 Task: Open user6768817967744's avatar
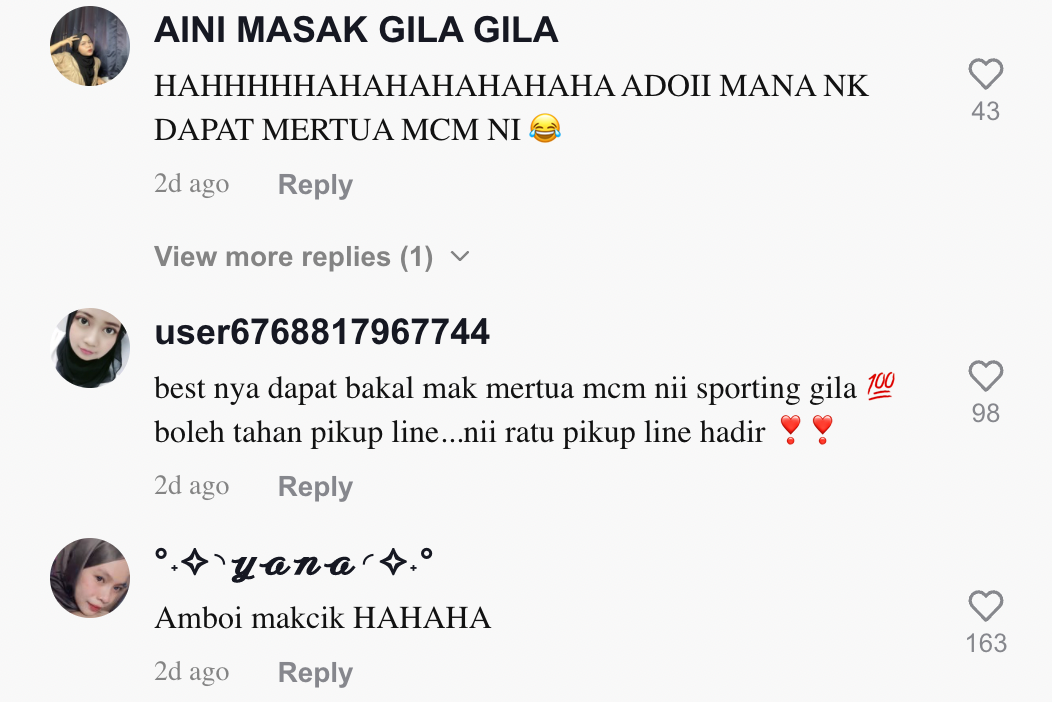tap(90, 348)
